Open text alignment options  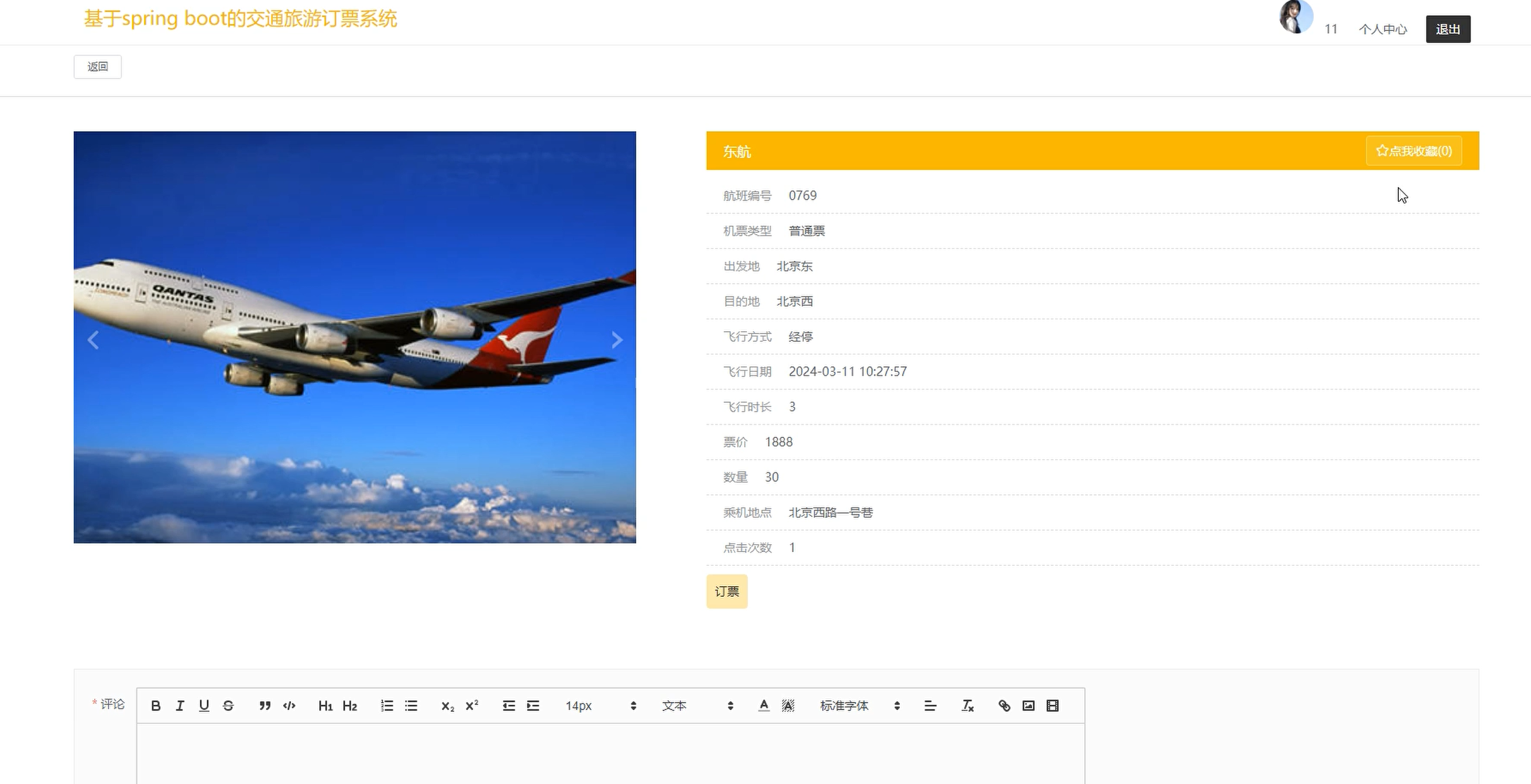coord(930,705)
